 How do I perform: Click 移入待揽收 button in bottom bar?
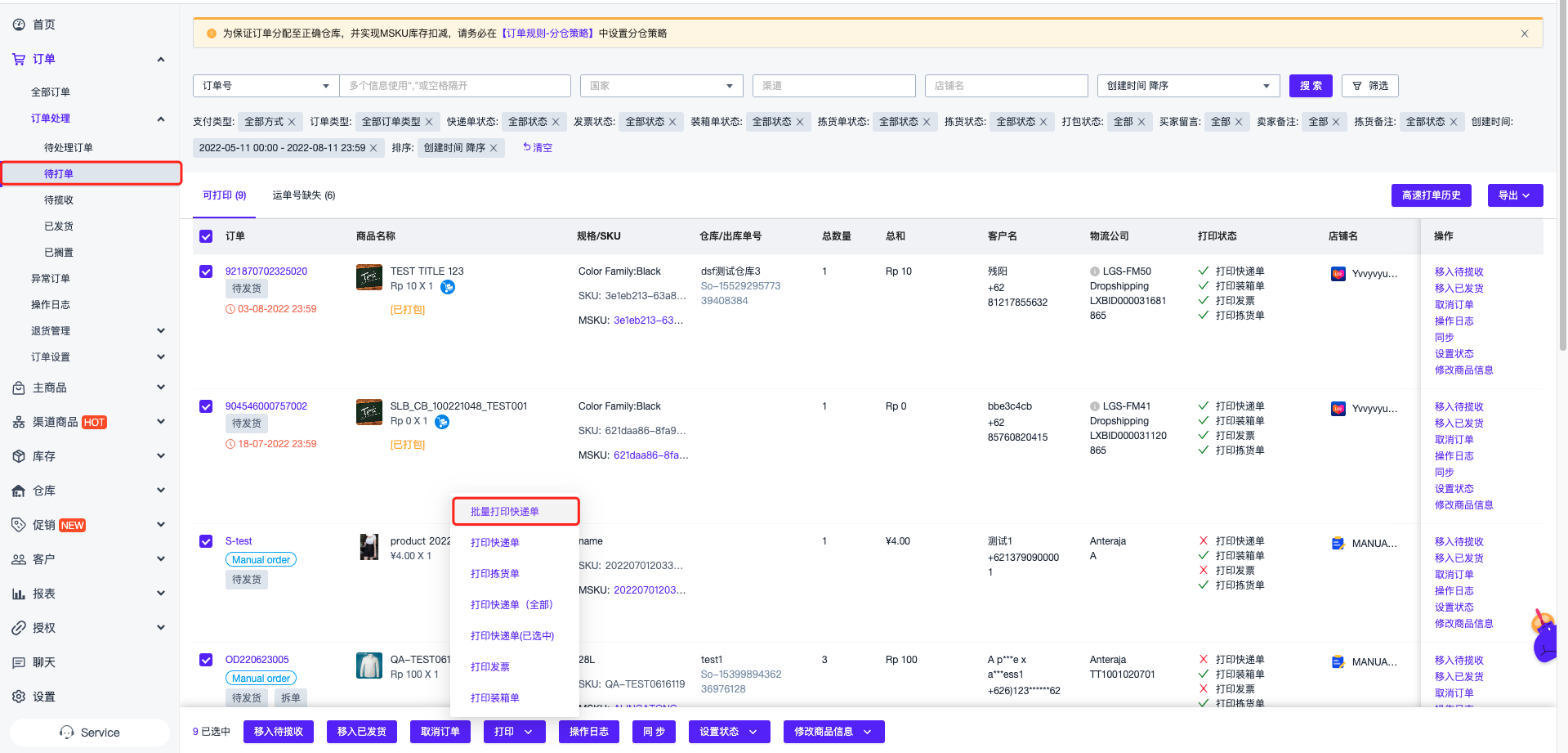[x=279, y=732]
